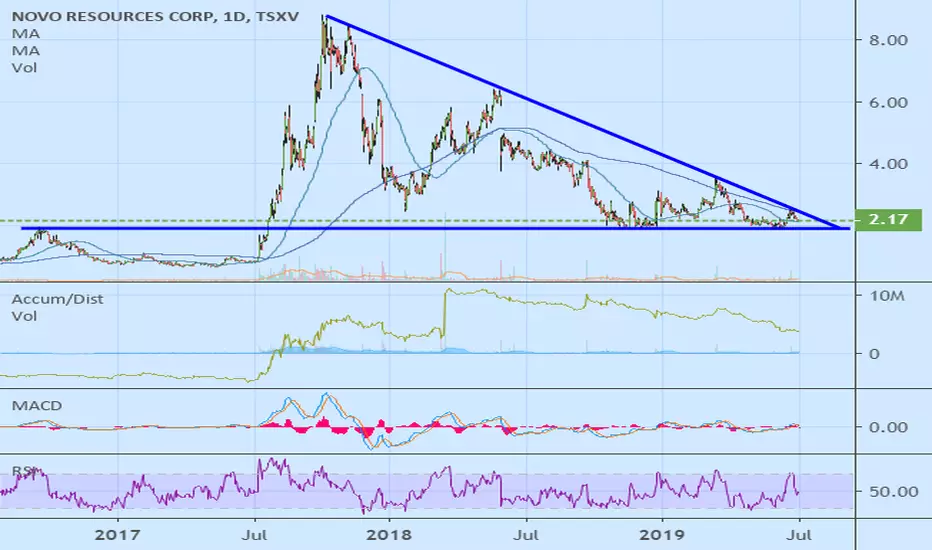Click the 2019 date axis label

661,535
